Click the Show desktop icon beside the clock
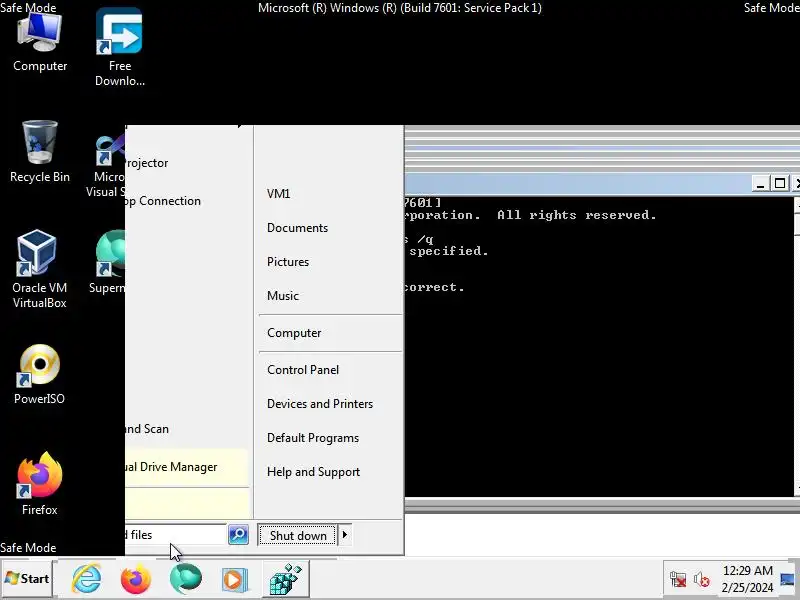 [x=788, y=580]
